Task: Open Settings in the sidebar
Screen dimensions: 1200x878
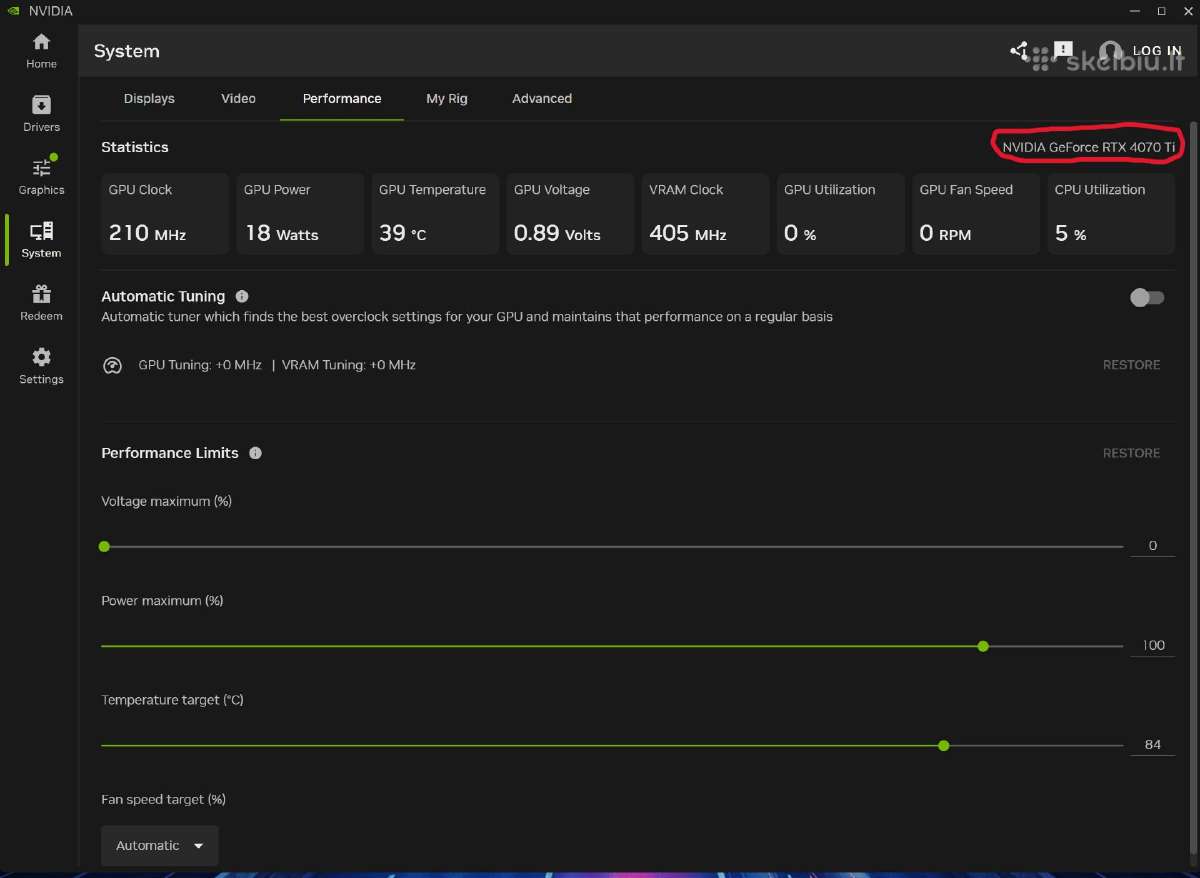Action: click(41, 366)
